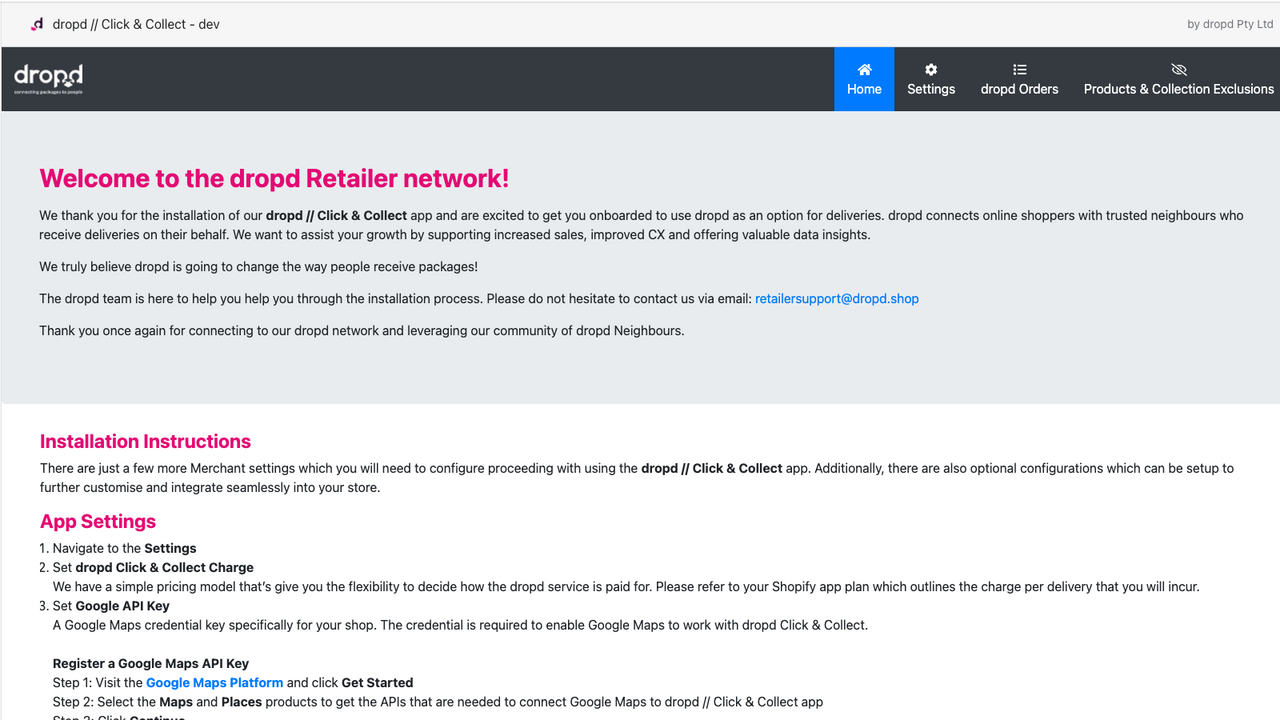Email retailersupport@dropd.shop link
1280x720 pixels.
[837, 298]
